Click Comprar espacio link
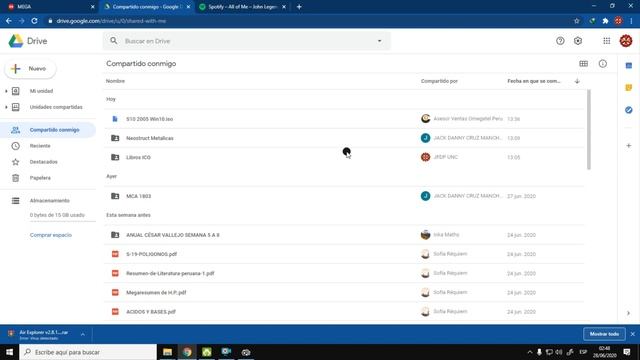The width and height of the screenshot is (640, 360). click(x=51, y=235)
